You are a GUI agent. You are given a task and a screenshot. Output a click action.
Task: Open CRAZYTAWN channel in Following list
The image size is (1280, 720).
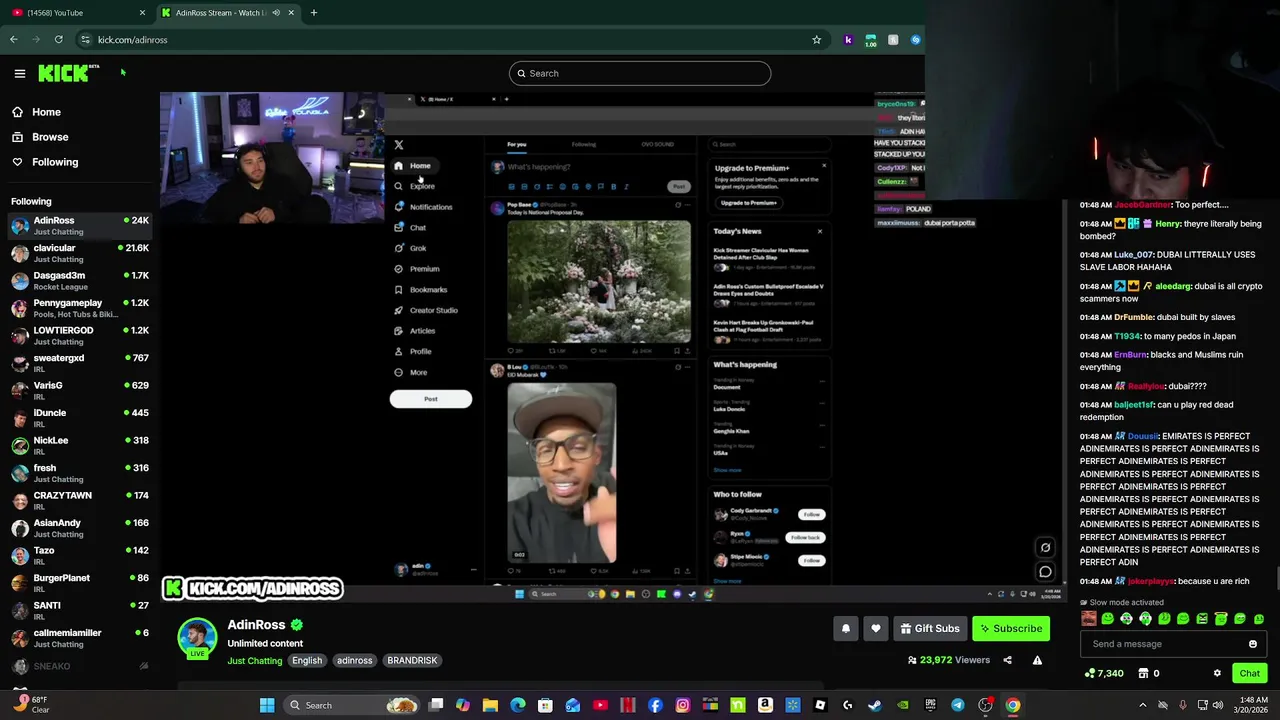(x=80, y=500)
